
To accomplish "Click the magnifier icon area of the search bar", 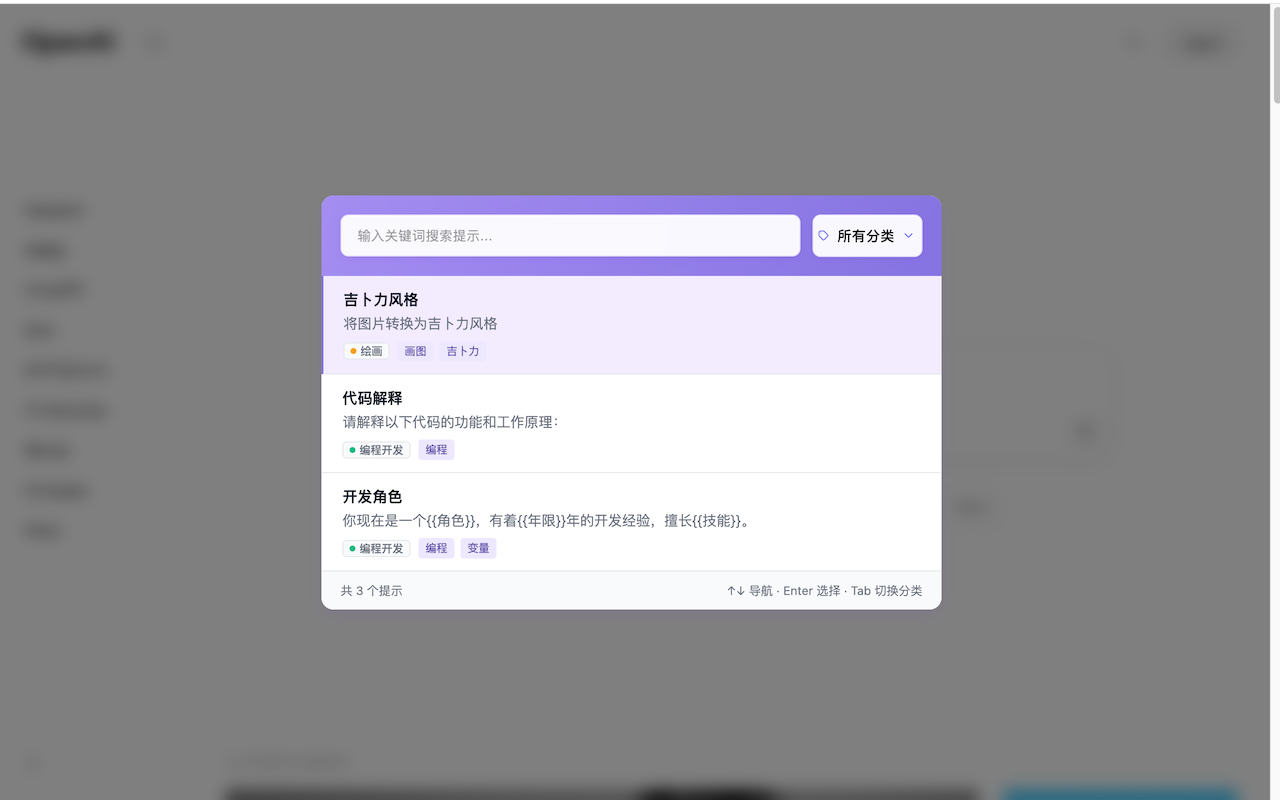I will point(360,235).
